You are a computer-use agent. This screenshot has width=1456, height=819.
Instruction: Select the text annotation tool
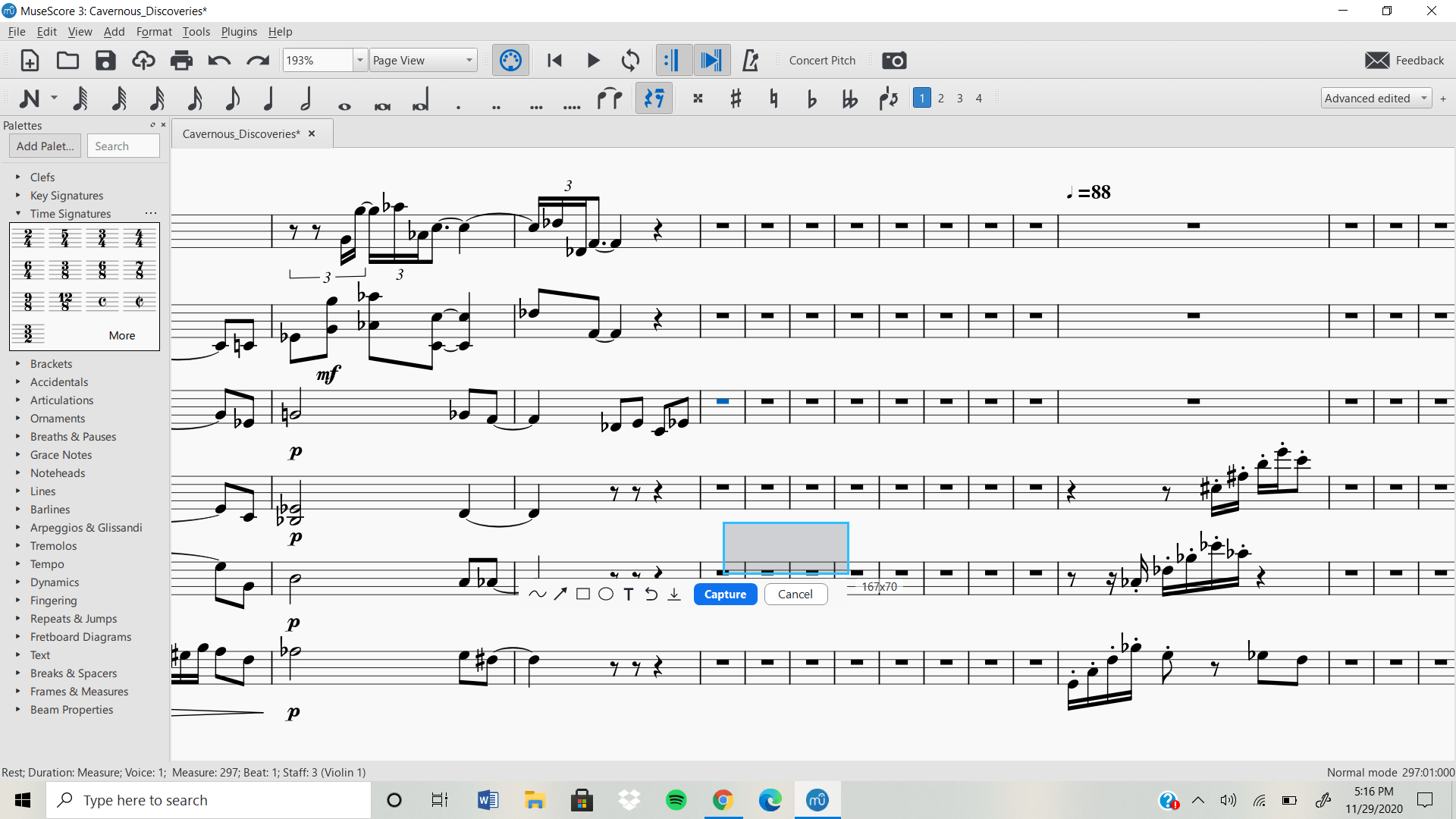pyautogui.click(x=629, y=595)
